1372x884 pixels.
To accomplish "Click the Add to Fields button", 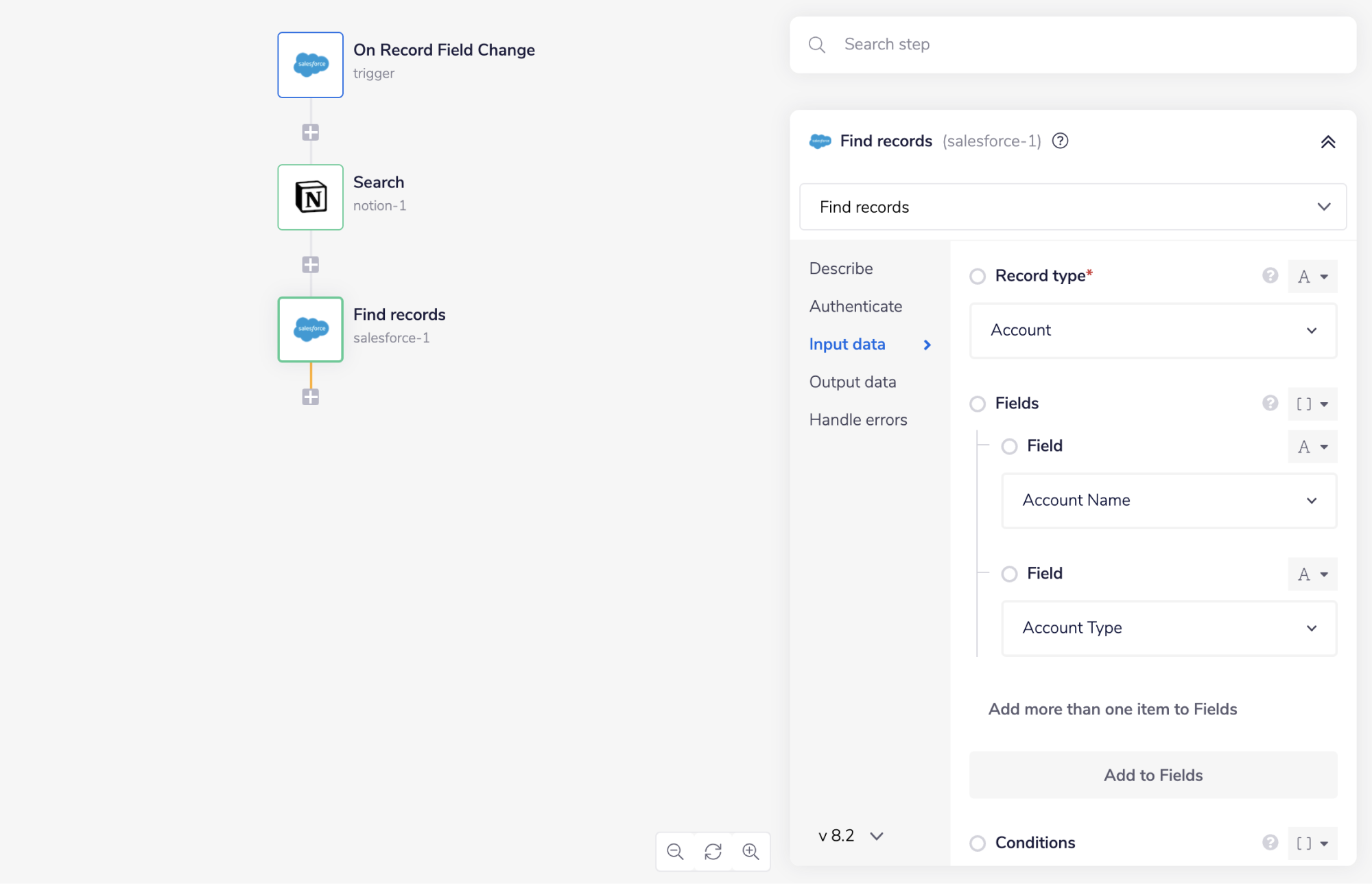I will coord(1152,775).
